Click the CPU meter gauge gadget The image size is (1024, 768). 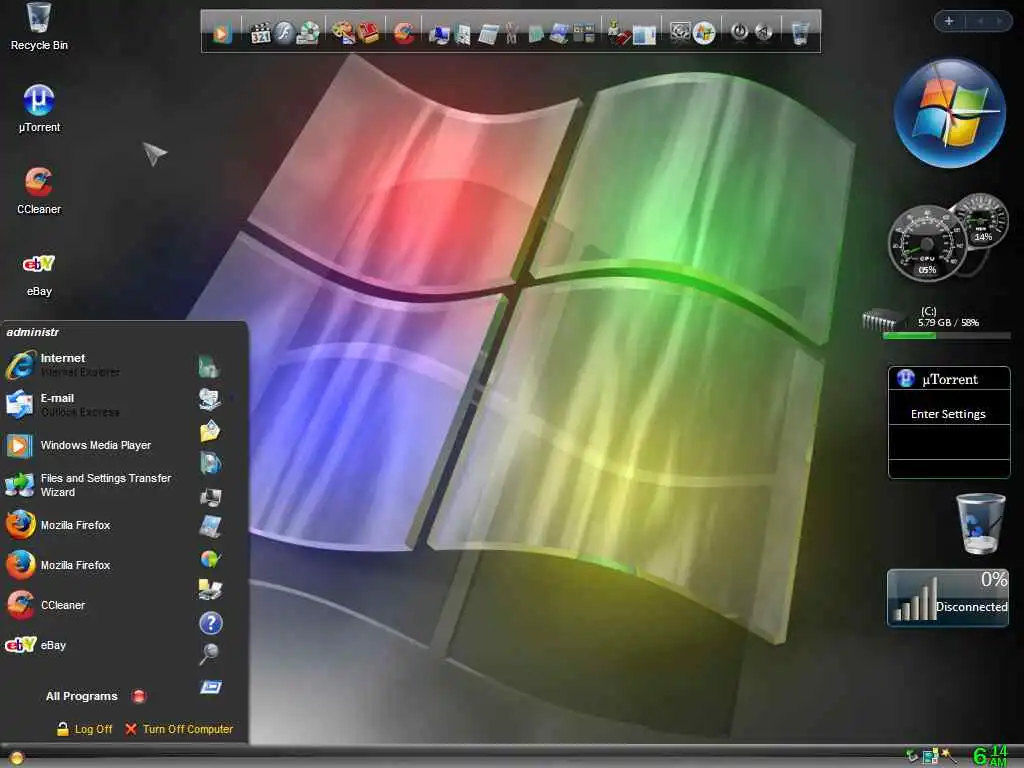pos(927,244)
